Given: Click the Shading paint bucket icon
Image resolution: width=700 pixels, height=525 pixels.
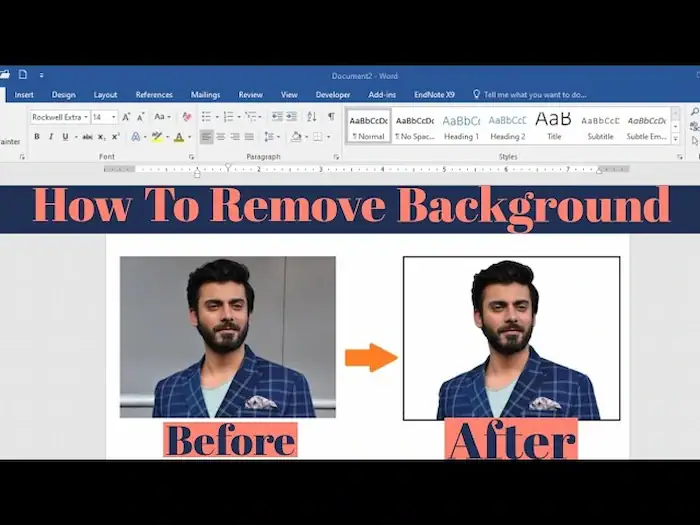Looking at the screenshot, I should [x=296, y=137].
